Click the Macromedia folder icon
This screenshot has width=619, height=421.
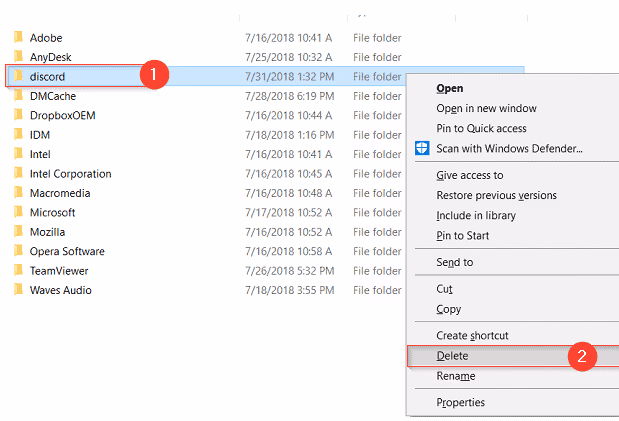pyautogui.click(x=18, y=192)
